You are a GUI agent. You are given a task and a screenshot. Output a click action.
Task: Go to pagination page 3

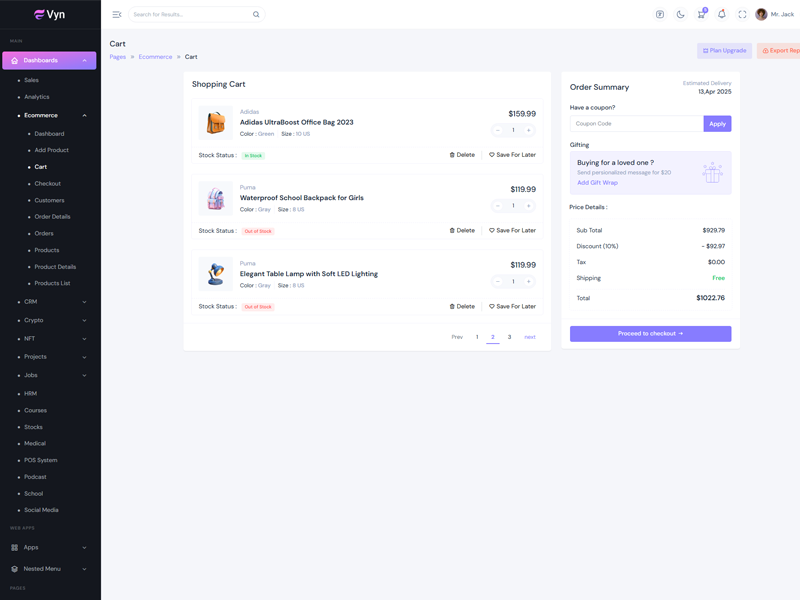click(x=509, y=337)
